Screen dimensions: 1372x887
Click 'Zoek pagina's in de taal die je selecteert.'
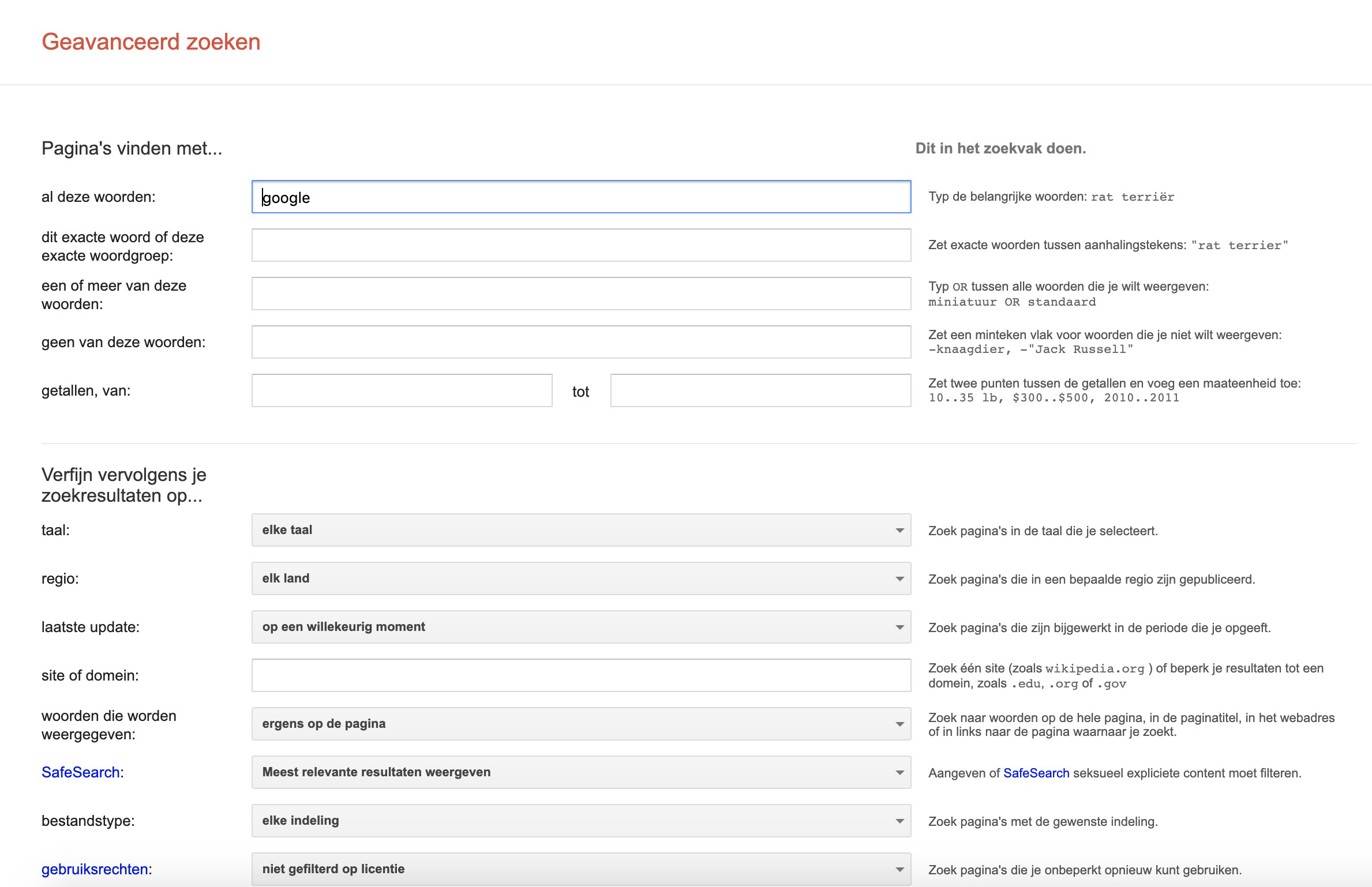(x=1043, y=531)
